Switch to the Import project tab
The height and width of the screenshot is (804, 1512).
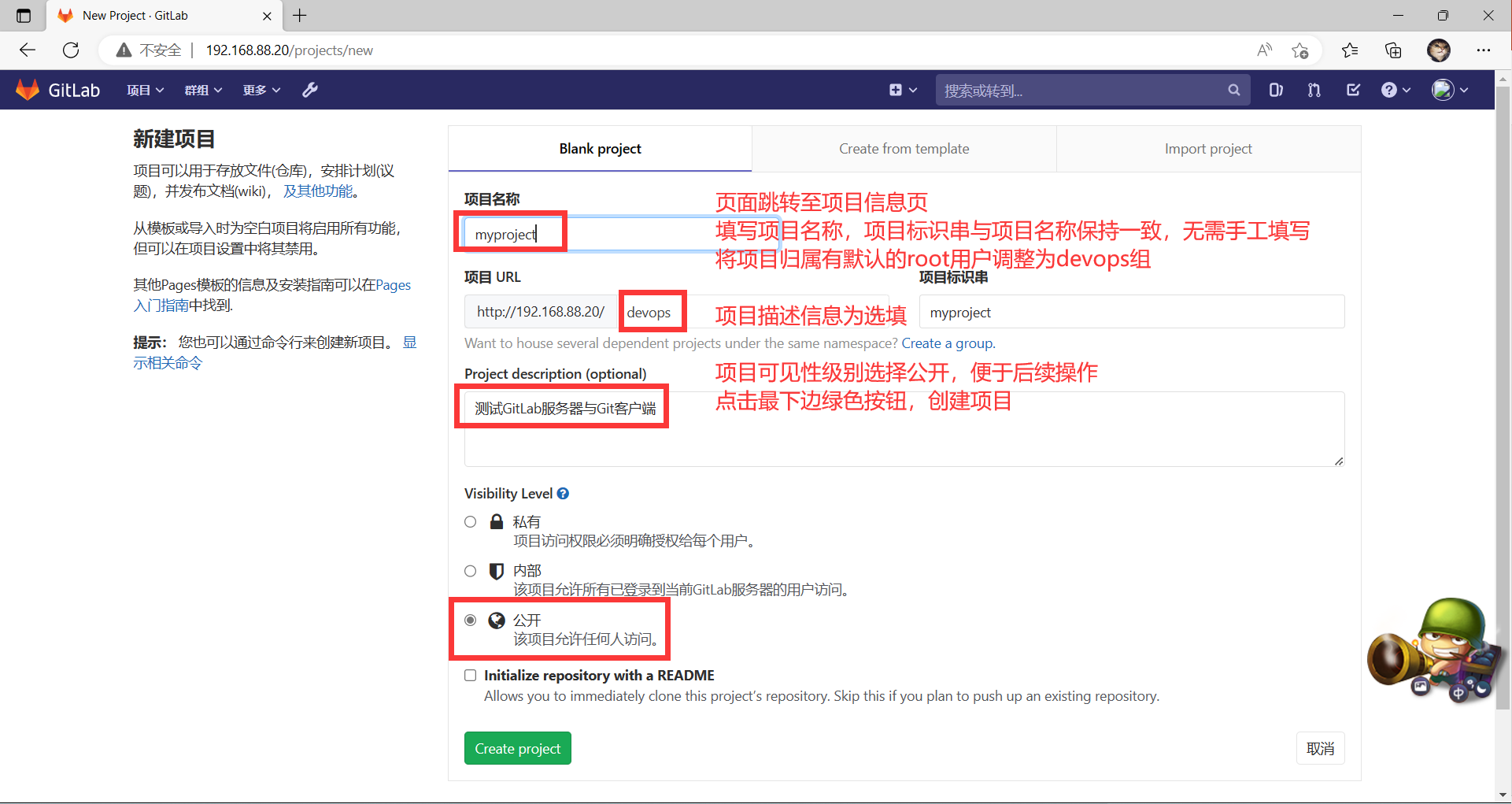click(x=1208, y=149)
